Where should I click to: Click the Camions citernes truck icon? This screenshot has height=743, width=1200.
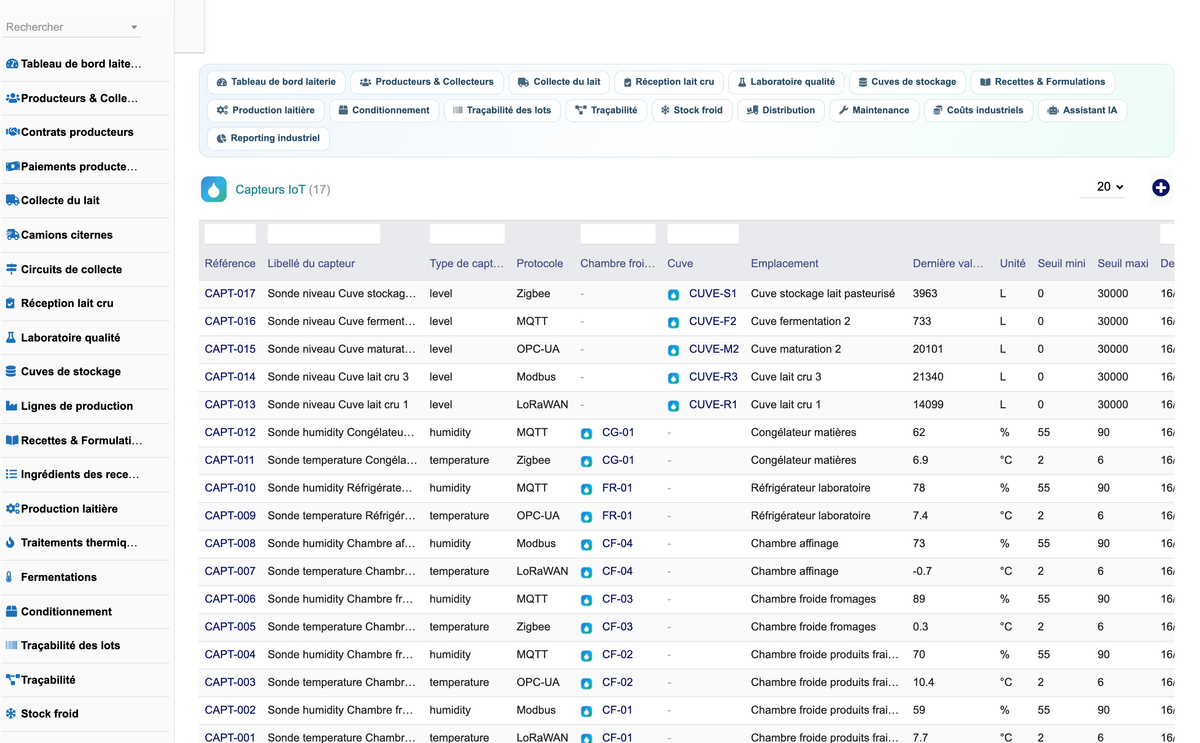pyautogui.click(x=12, y=235)
